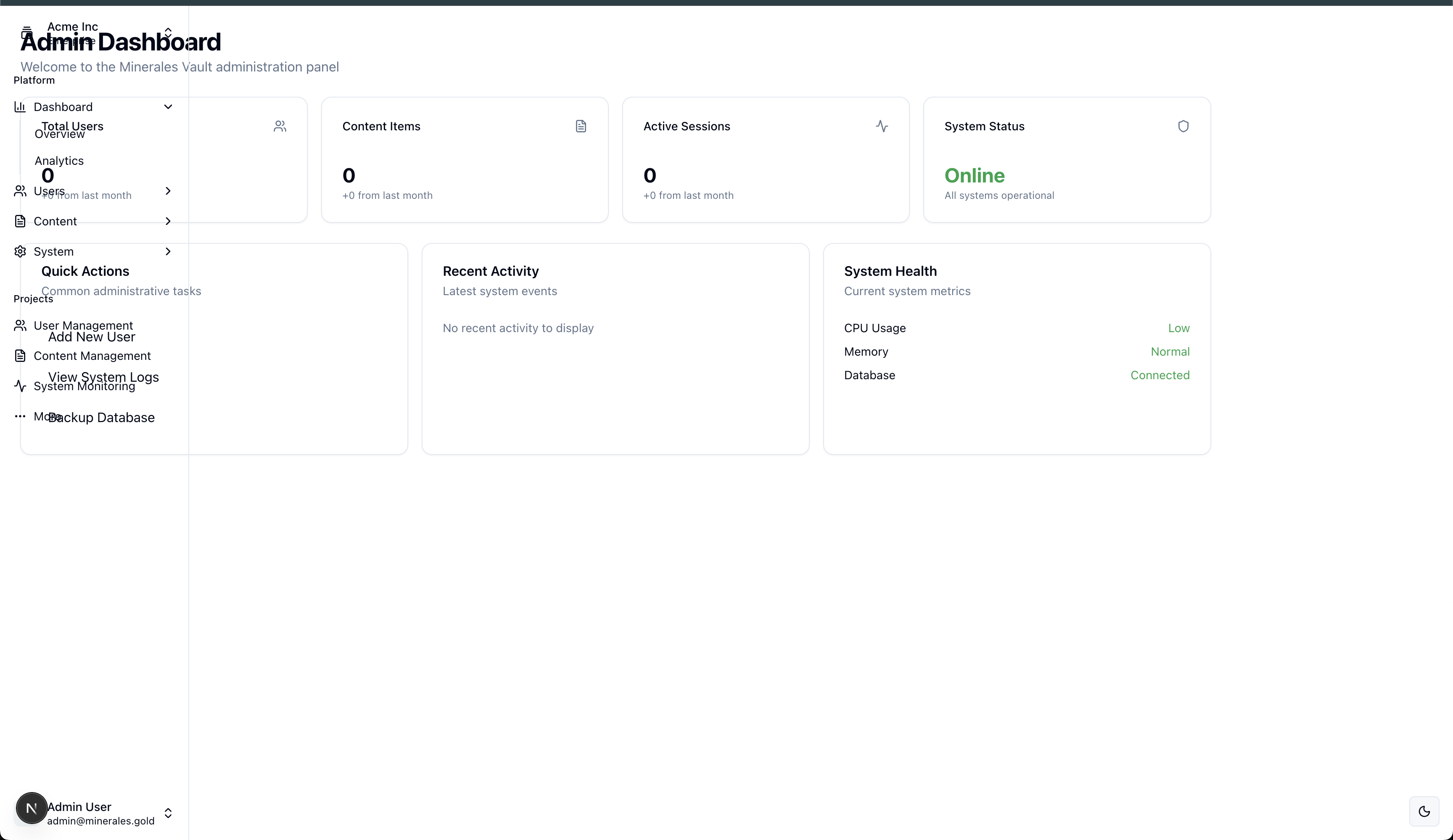Click the document icon on the Content Items card

(581, 126)
